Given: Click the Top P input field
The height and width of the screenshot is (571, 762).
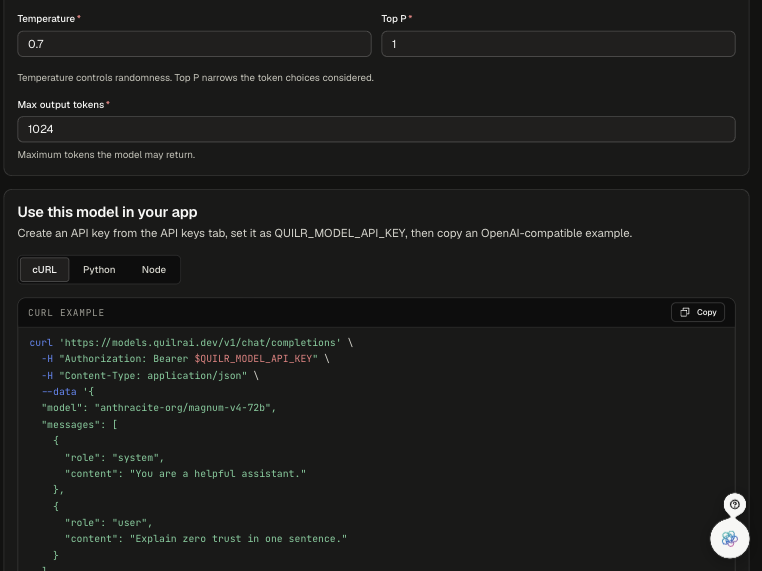Looking at the screenshot, I should 558,44.
